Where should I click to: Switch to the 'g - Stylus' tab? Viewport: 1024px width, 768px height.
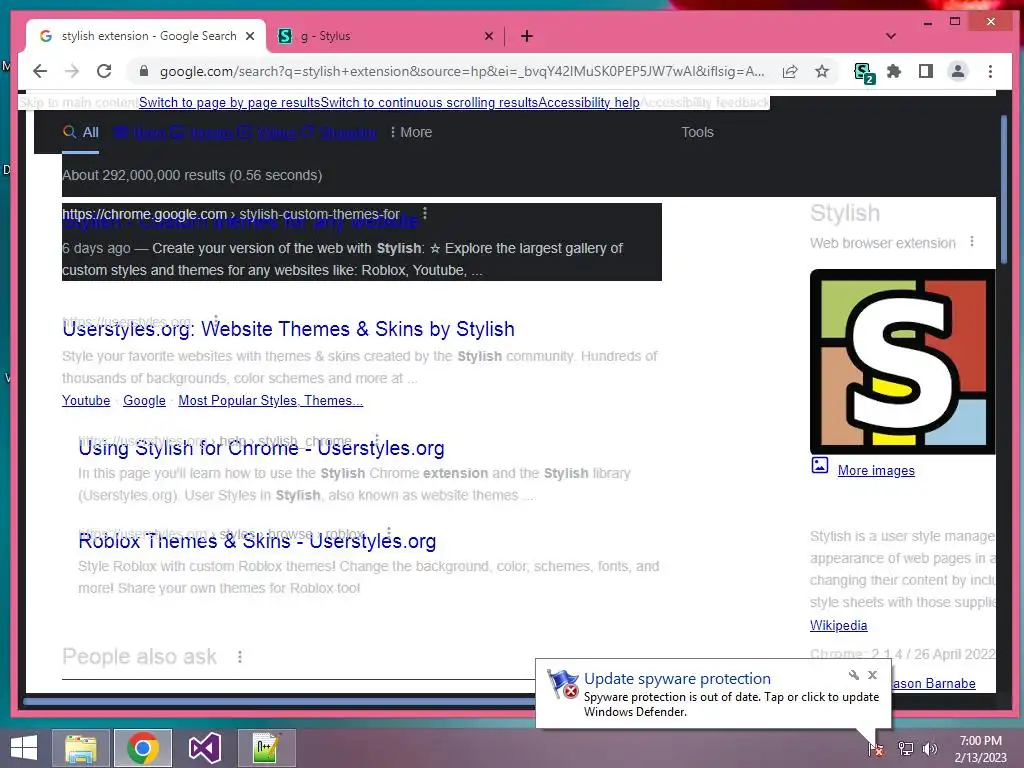(x=385, y=36)
